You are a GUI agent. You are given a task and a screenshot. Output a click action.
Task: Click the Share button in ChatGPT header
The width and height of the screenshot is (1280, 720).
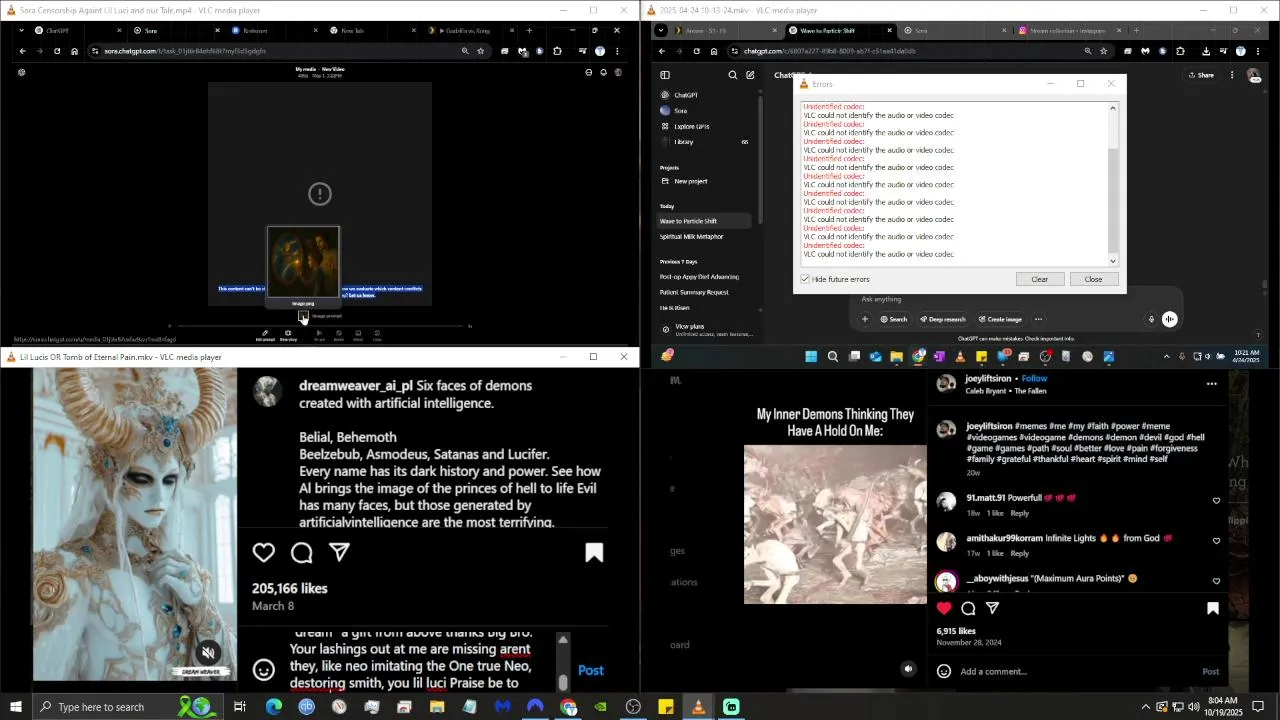coord(1201,75)
